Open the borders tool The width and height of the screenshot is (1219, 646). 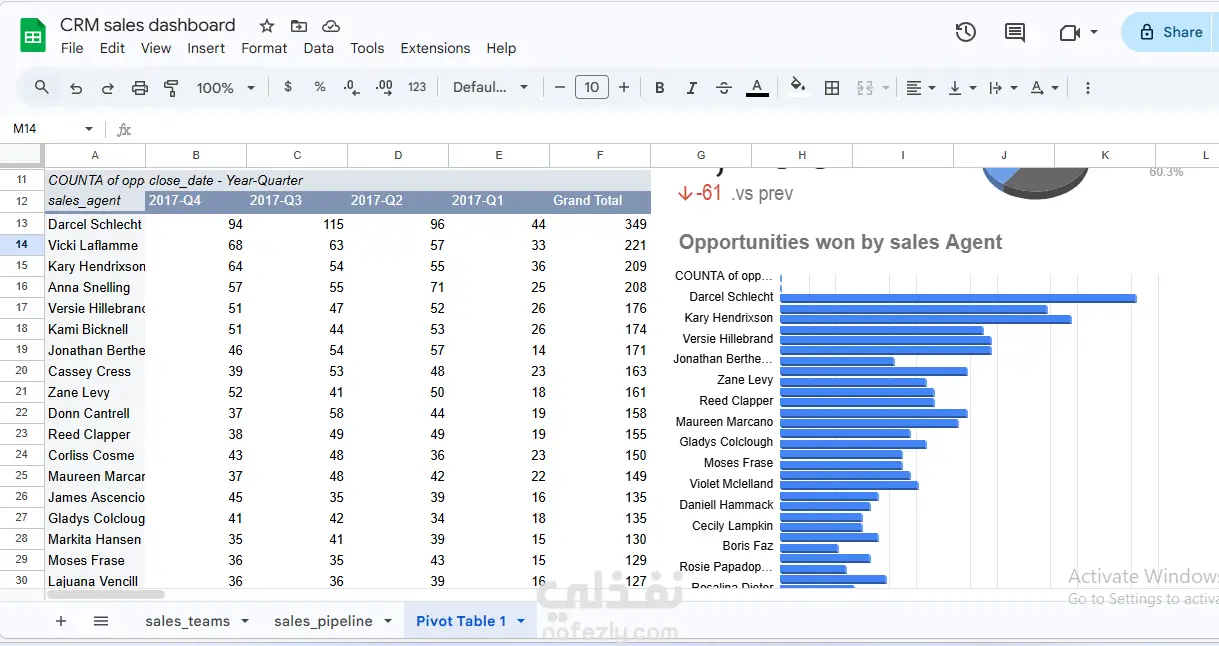(831, 88)
